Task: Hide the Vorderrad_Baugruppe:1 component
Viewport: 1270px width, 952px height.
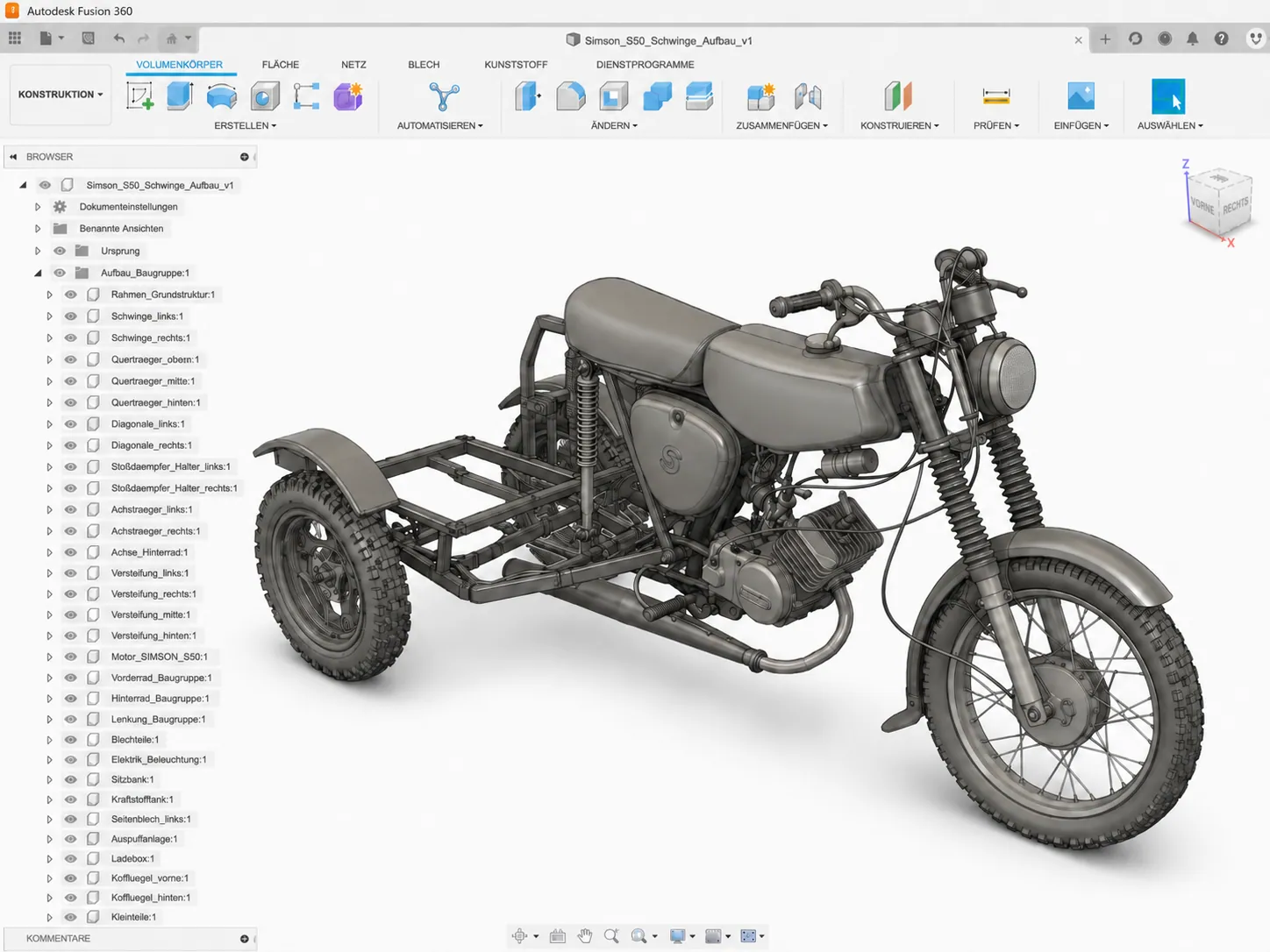Action: pyautogui.click(x=71, y=678)
